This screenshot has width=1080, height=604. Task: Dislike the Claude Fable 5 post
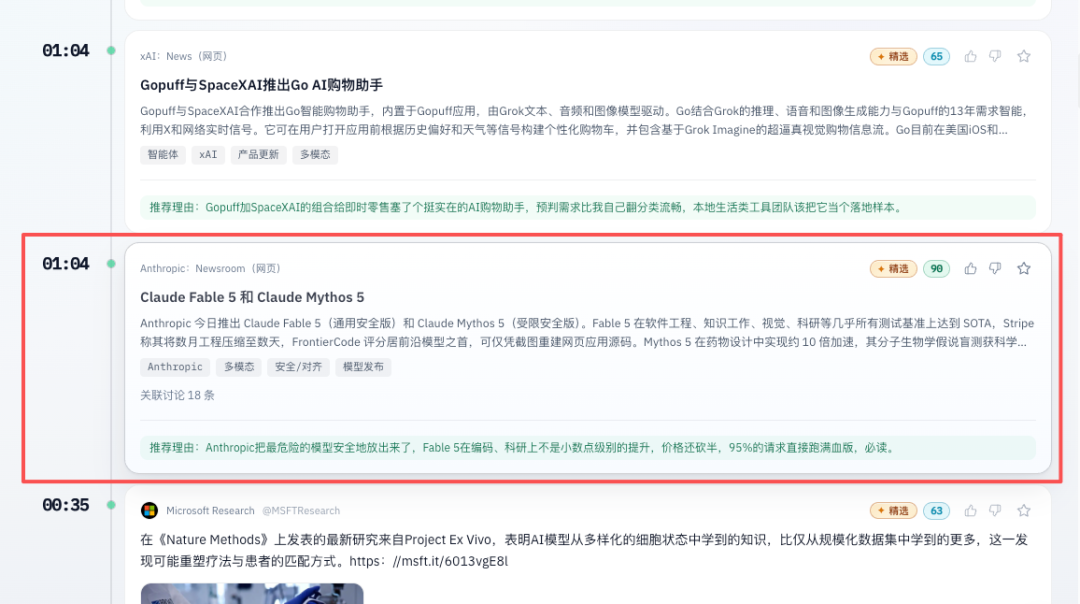995,269
